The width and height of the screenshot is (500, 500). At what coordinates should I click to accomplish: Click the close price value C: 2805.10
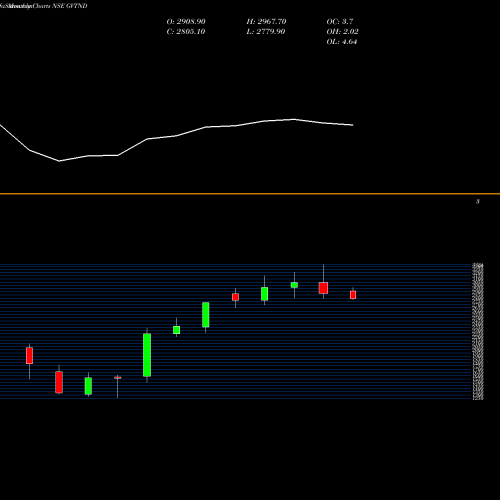186,31
